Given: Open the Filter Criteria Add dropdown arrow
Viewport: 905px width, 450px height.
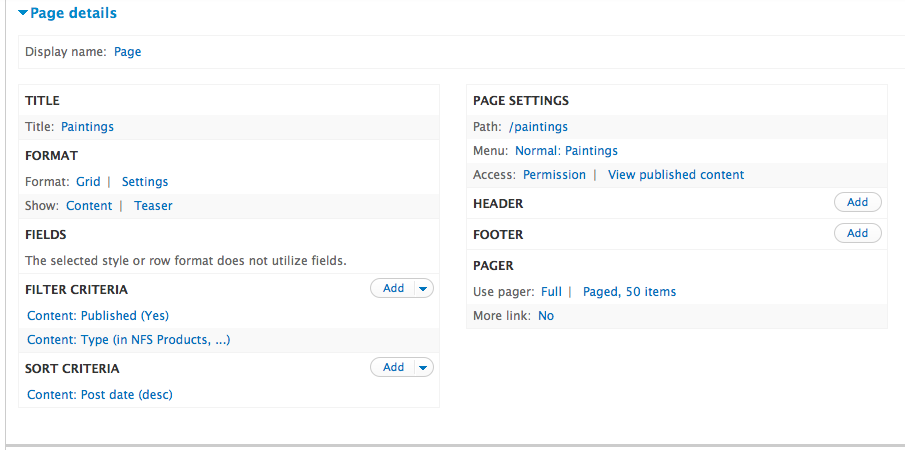Looking at the screenshot, I should pyautogui.click(x=424, y=288).
